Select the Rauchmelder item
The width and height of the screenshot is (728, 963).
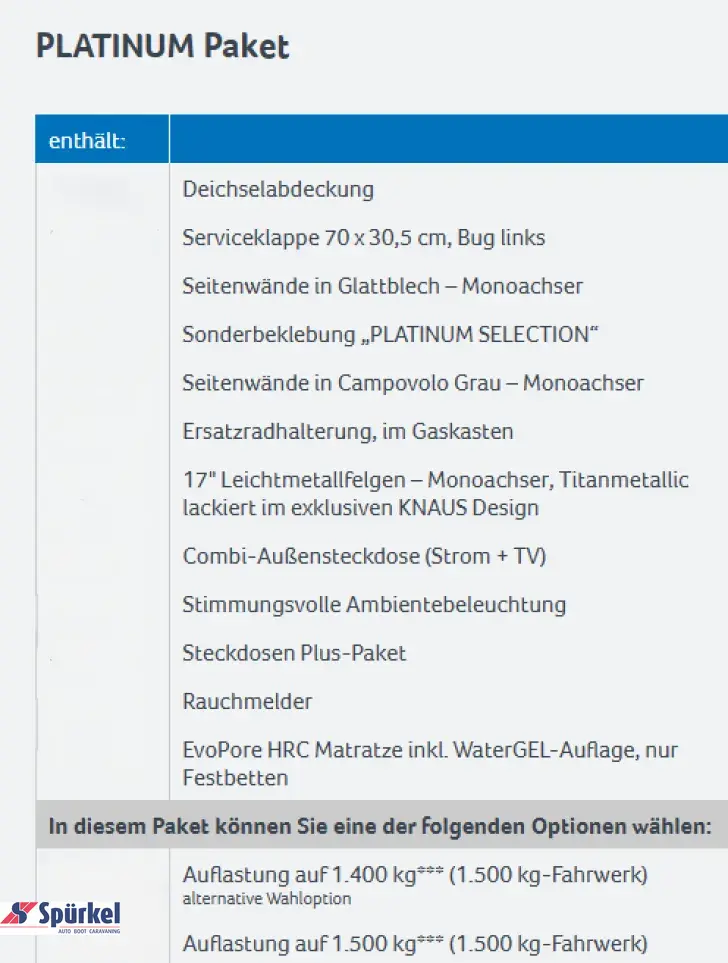(x=248, y=701)
